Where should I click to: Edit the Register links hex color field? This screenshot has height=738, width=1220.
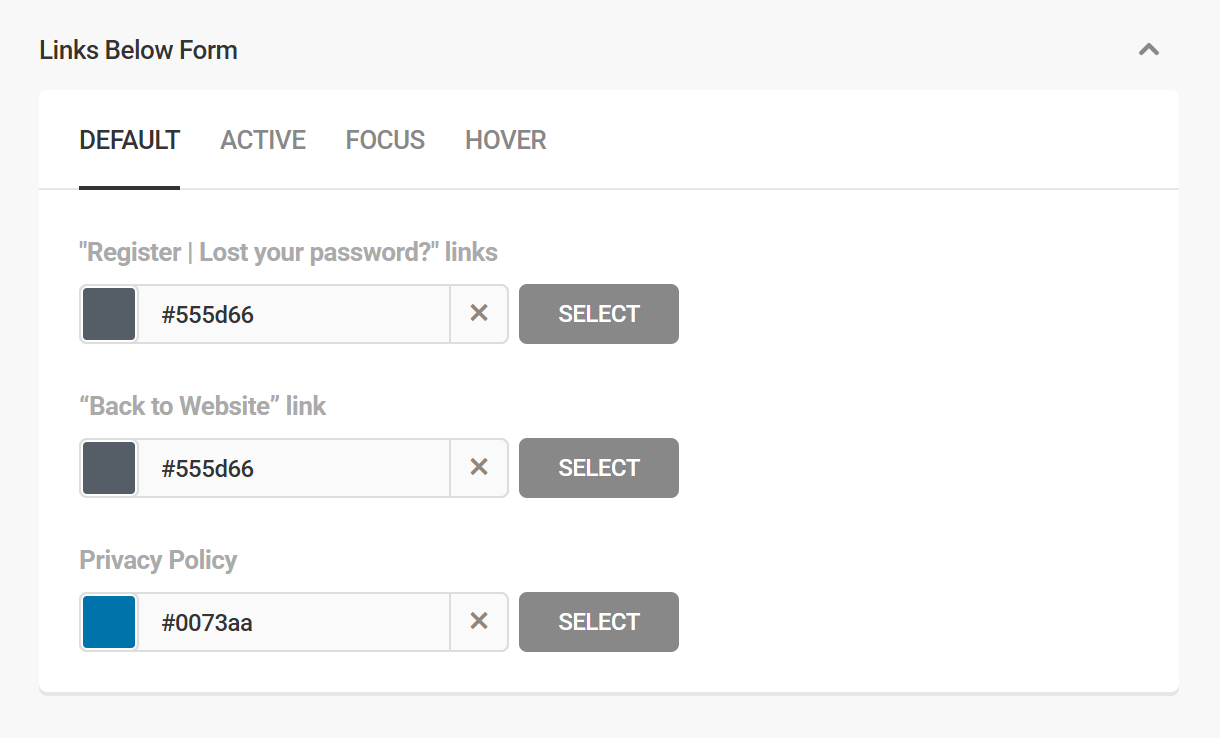pos(293,314)
